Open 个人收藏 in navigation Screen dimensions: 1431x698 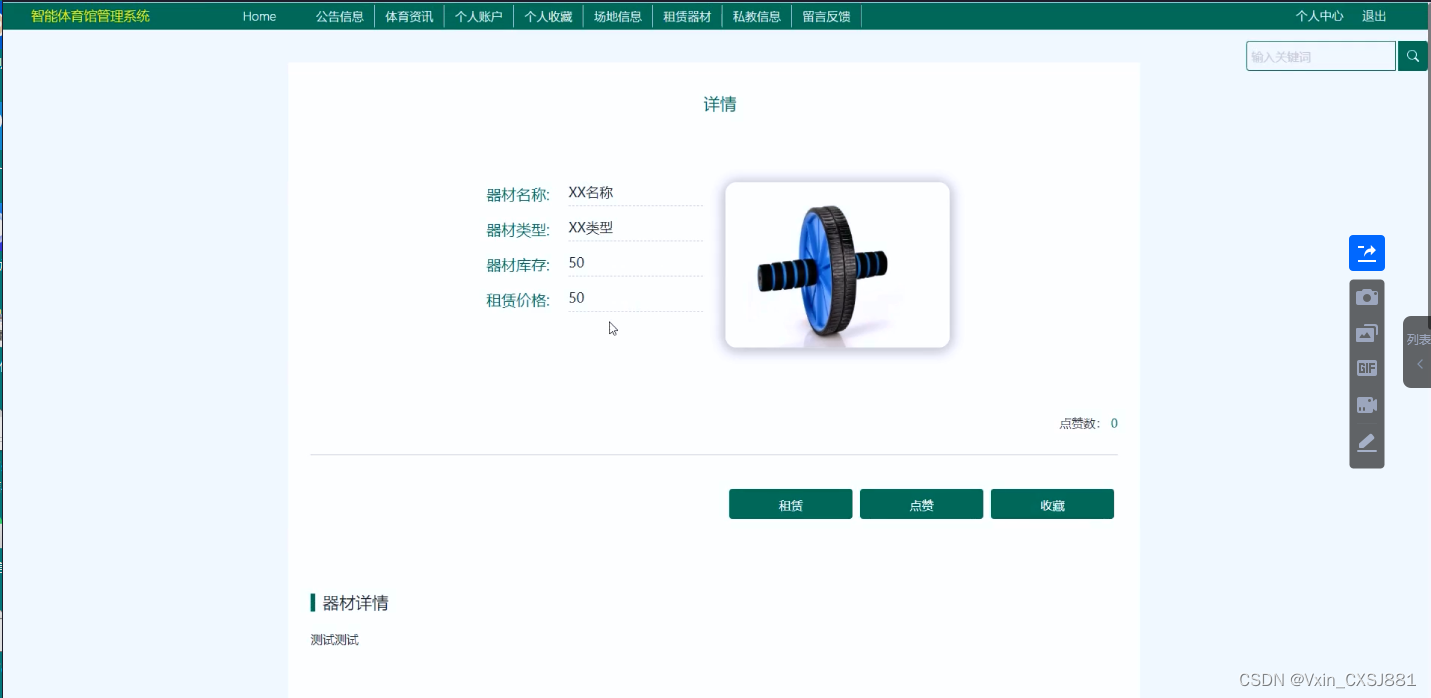click(548, 16)
